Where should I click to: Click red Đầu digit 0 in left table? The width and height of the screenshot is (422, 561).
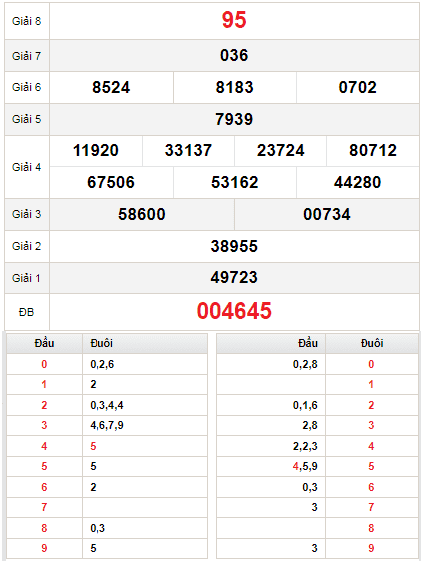(x=44, y=364)
